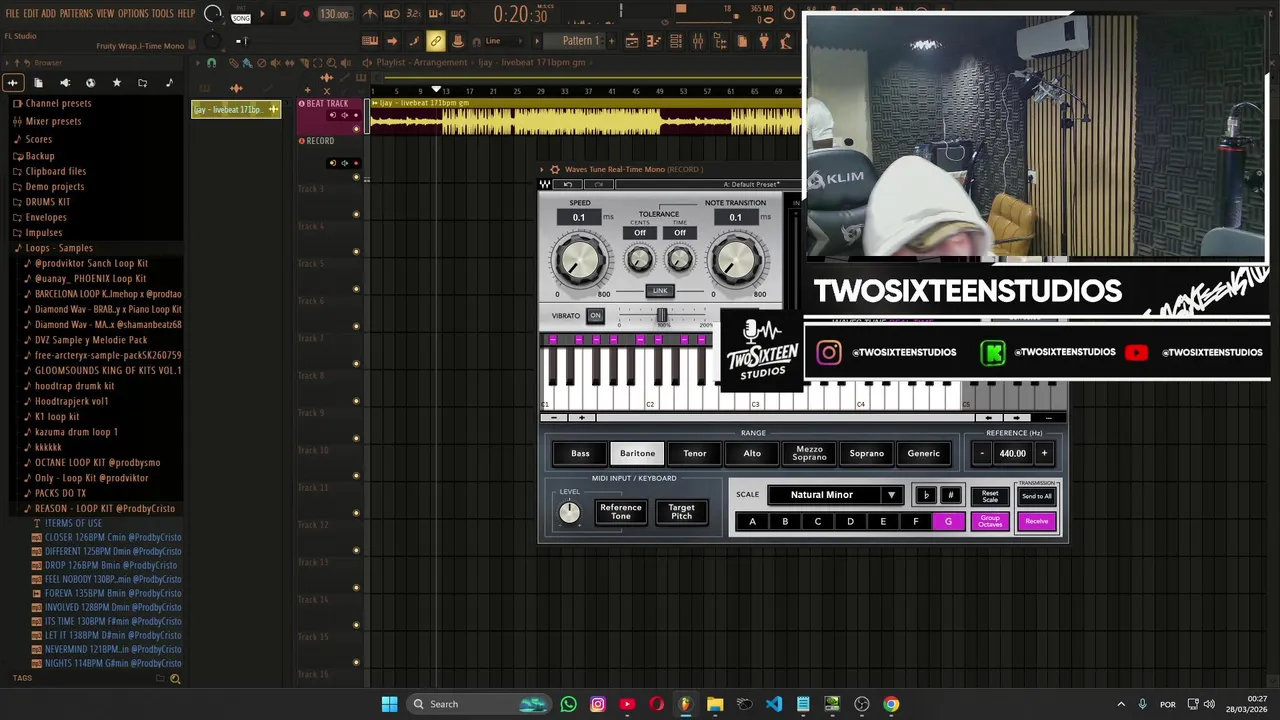The width and height of the screenshot is (1280, 720).
Task: Click the Reference Tone button
Action: [x=621, y=512]
